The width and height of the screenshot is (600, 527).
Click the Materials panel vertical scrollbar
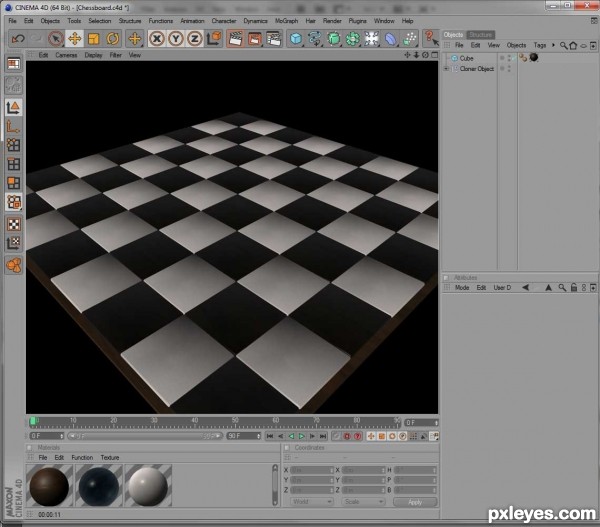[x=275, y=485]
